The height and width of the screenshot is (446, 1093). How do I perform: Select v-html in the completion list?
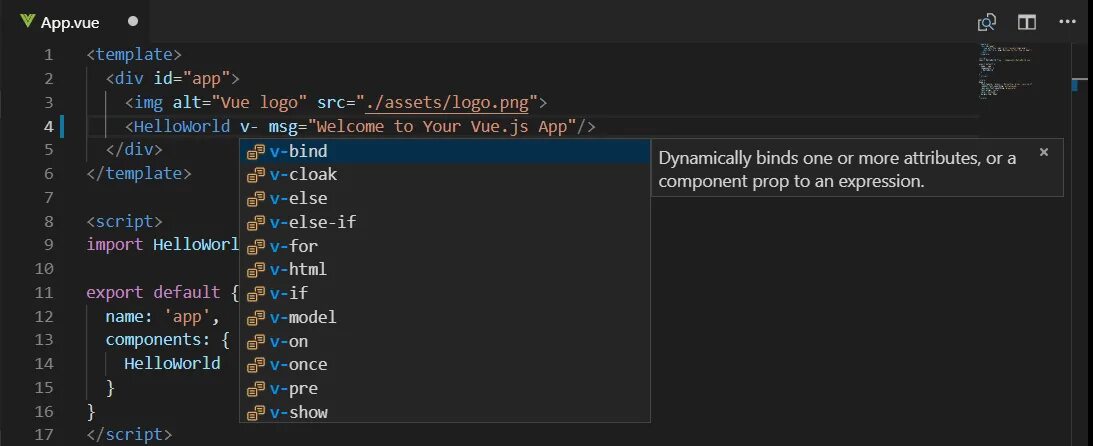click(x=298, y=269)
